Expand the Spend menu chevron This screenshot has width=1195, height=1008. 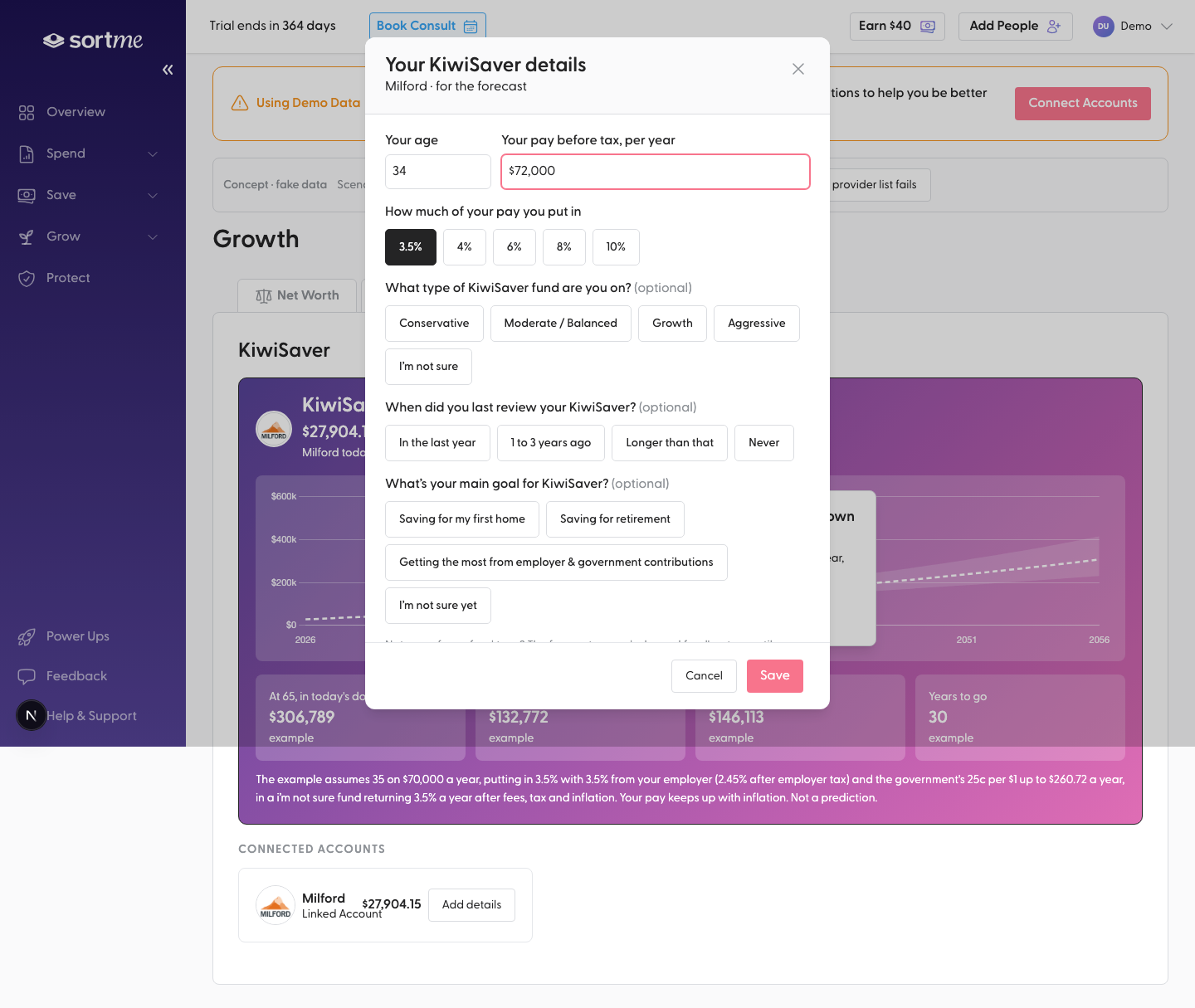[x=153, y=154]
